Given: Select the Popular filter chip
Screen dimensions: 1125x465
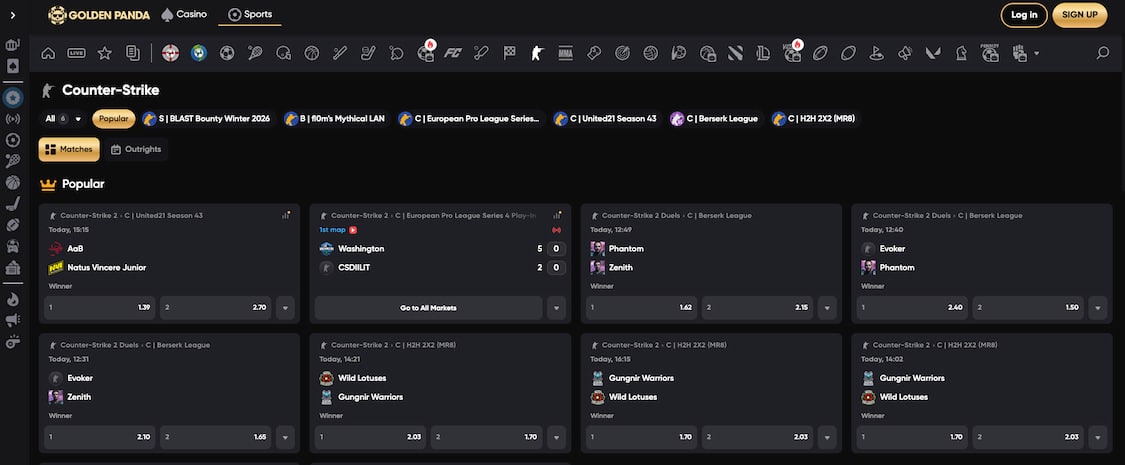Looking at the screenshot, I should pos(113,119).
